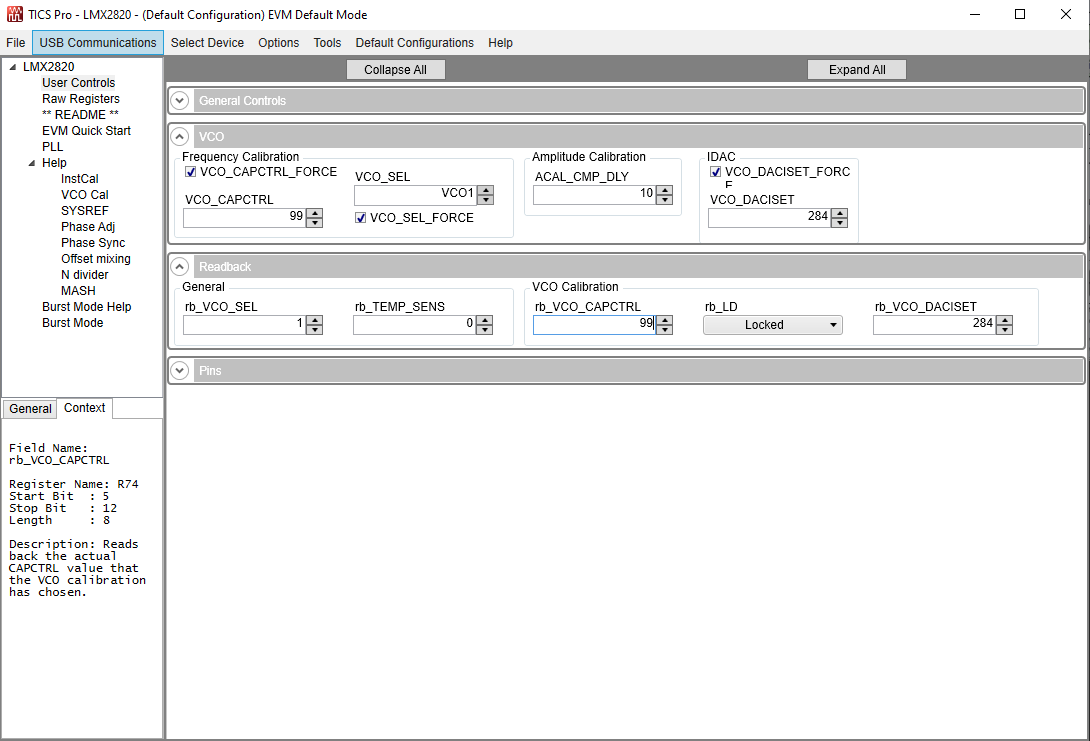Click the Expand All button

click(x=857, y=70)
